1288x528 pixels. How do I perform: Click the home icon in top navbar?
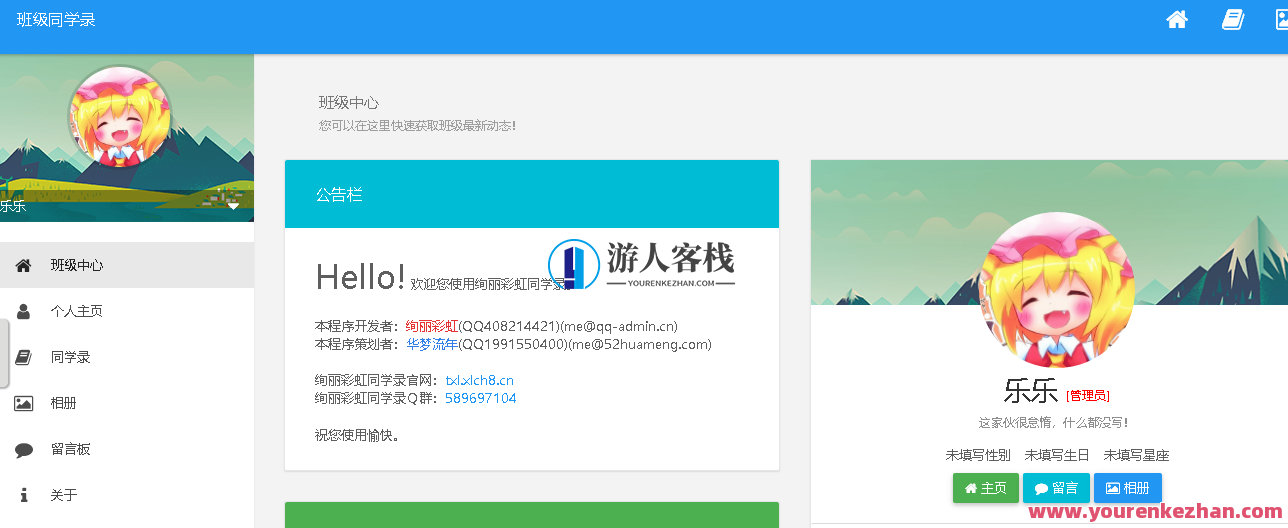1177,19
